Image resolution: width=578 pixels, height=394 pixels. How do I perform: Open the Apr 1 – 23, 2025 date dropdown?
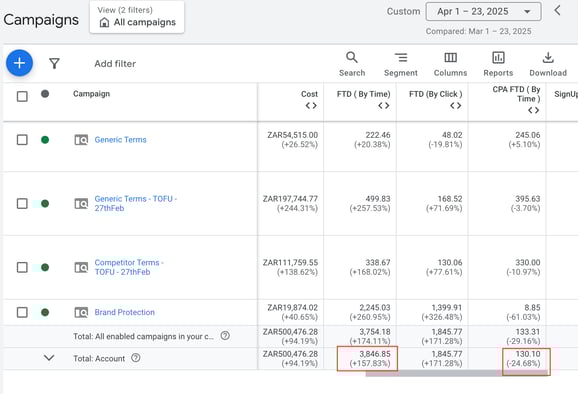click(x=483, y=11)
